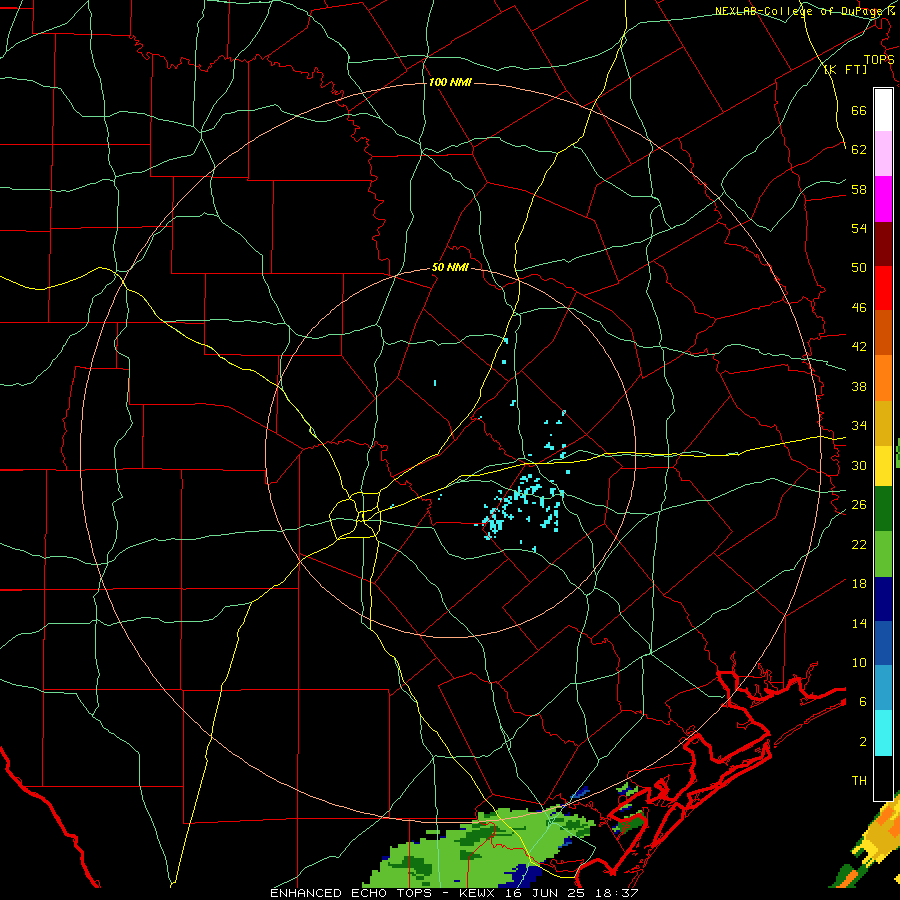This screenshot has width=900, height=900.
Task: Click the white swatch in the tops legend
Action: point(883,110)
